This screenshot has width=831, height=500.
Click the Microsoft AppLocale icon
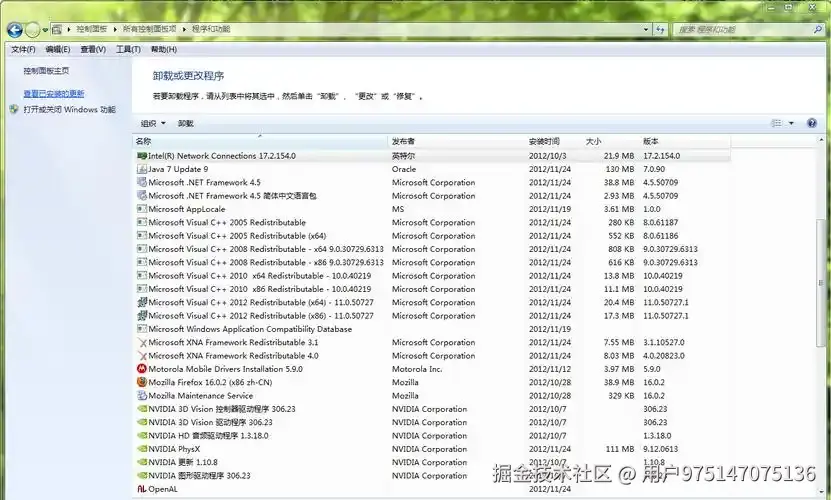pos(142,209)
